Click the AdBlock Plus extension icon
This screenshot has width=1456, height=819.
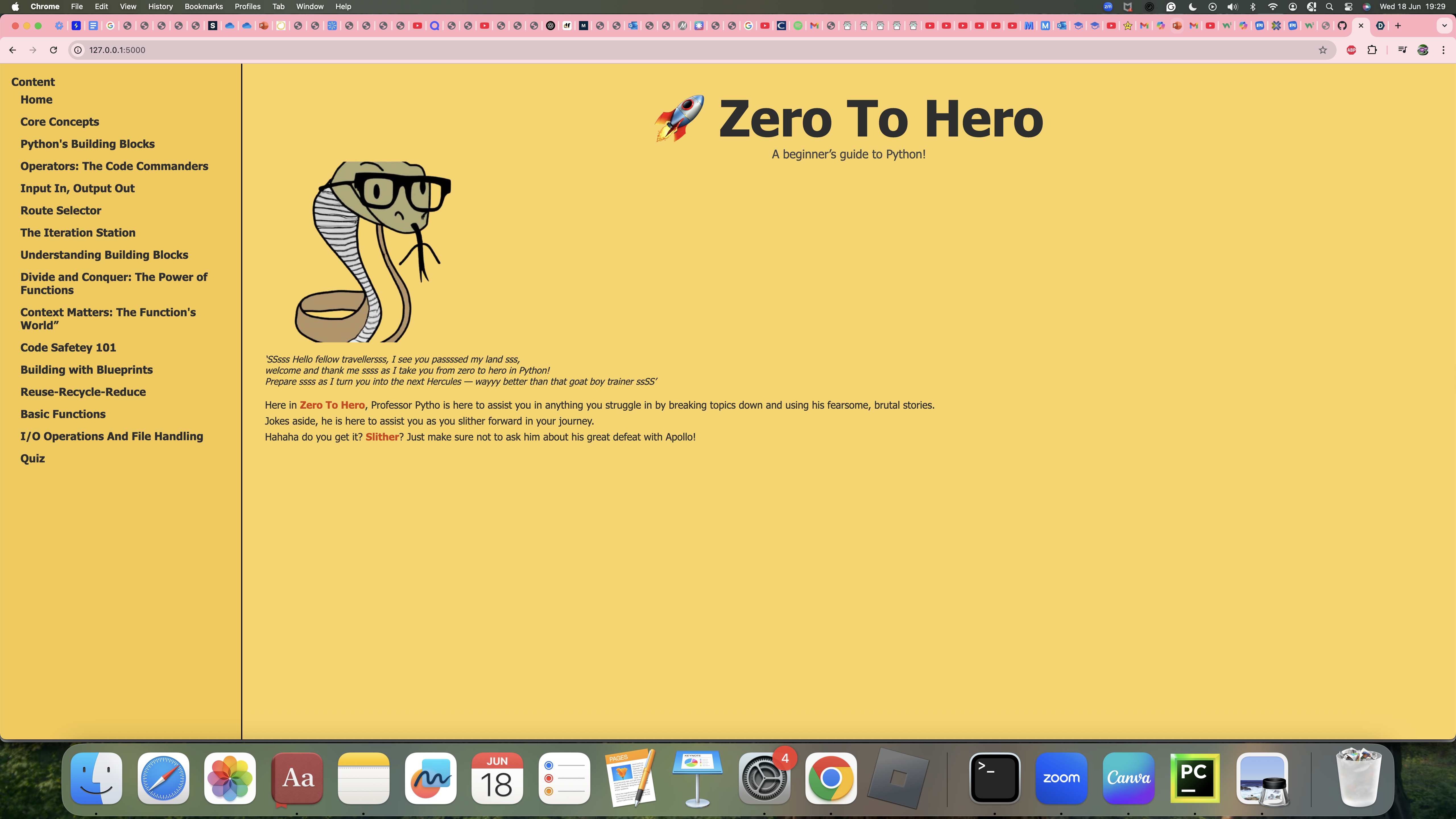click(1351, 50)
